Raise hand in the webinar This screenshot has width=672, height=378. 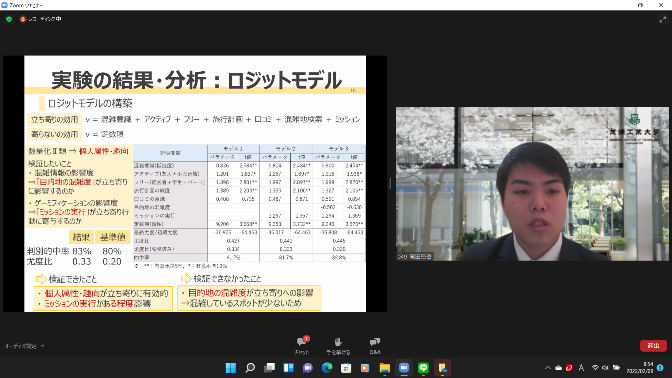[338, 345]
